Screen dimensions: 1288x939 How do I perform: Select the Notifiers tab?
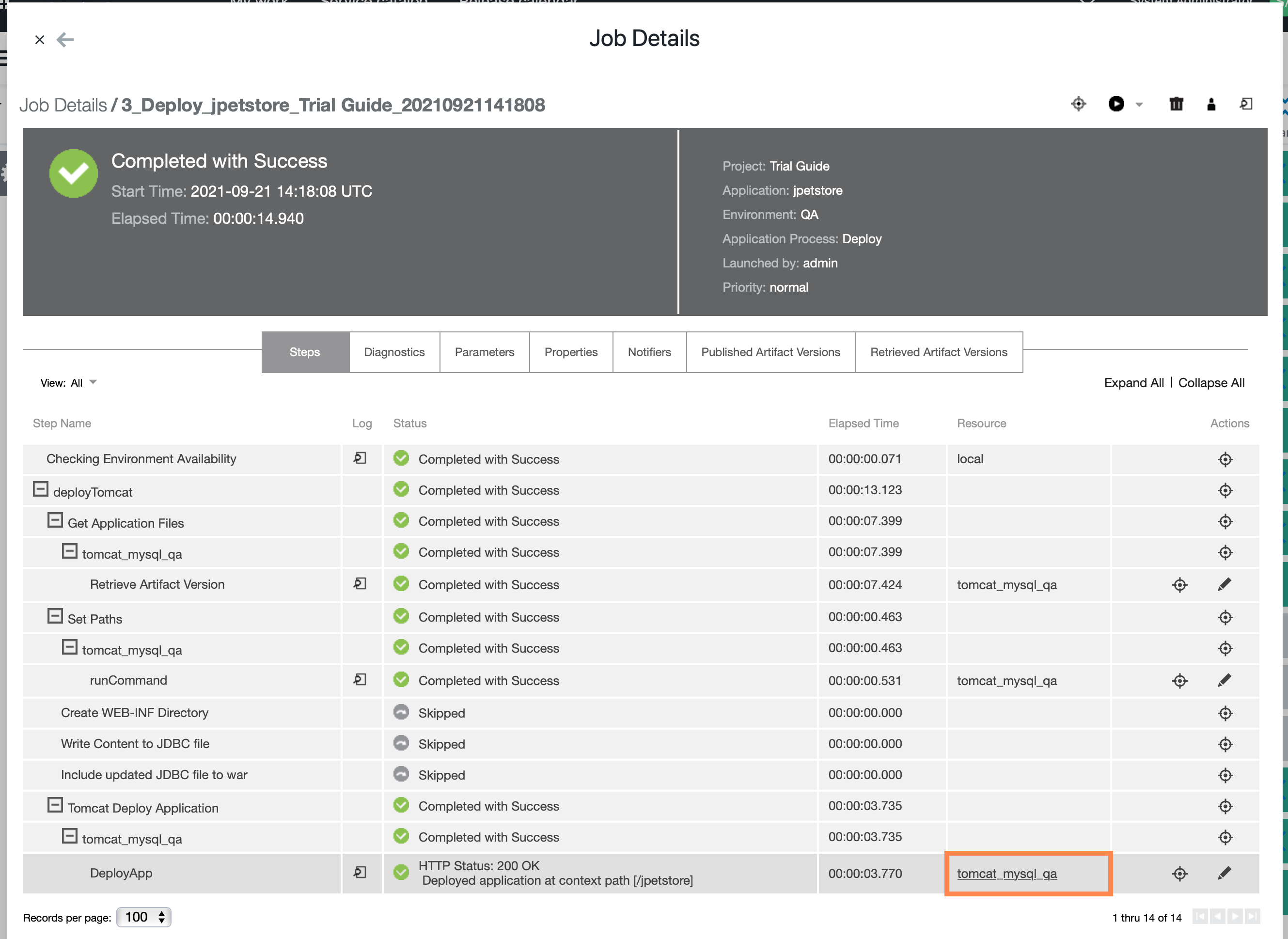tap(649, 352)
